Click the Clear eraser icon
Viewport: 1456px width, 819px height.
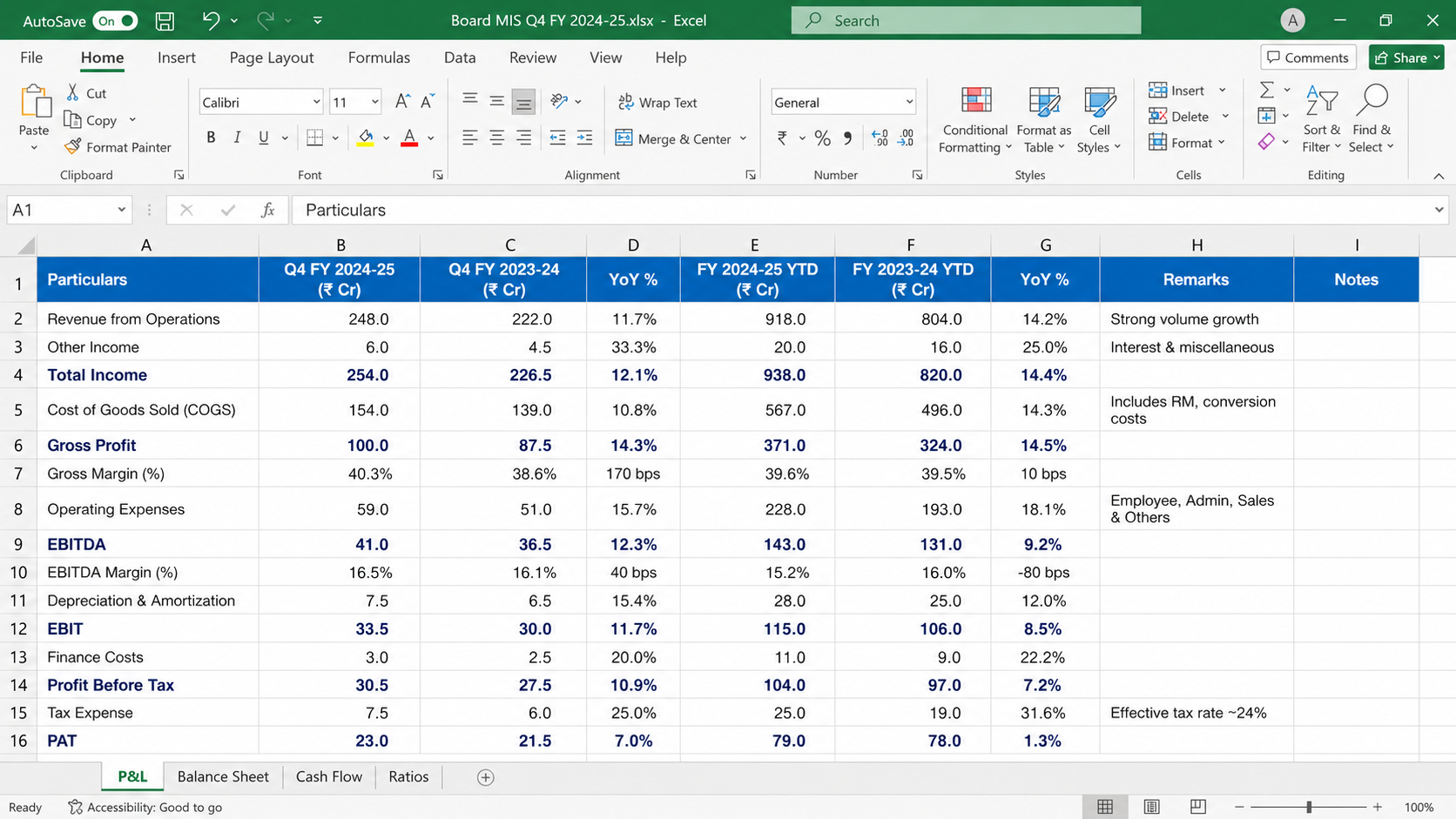coord(1266,141)
